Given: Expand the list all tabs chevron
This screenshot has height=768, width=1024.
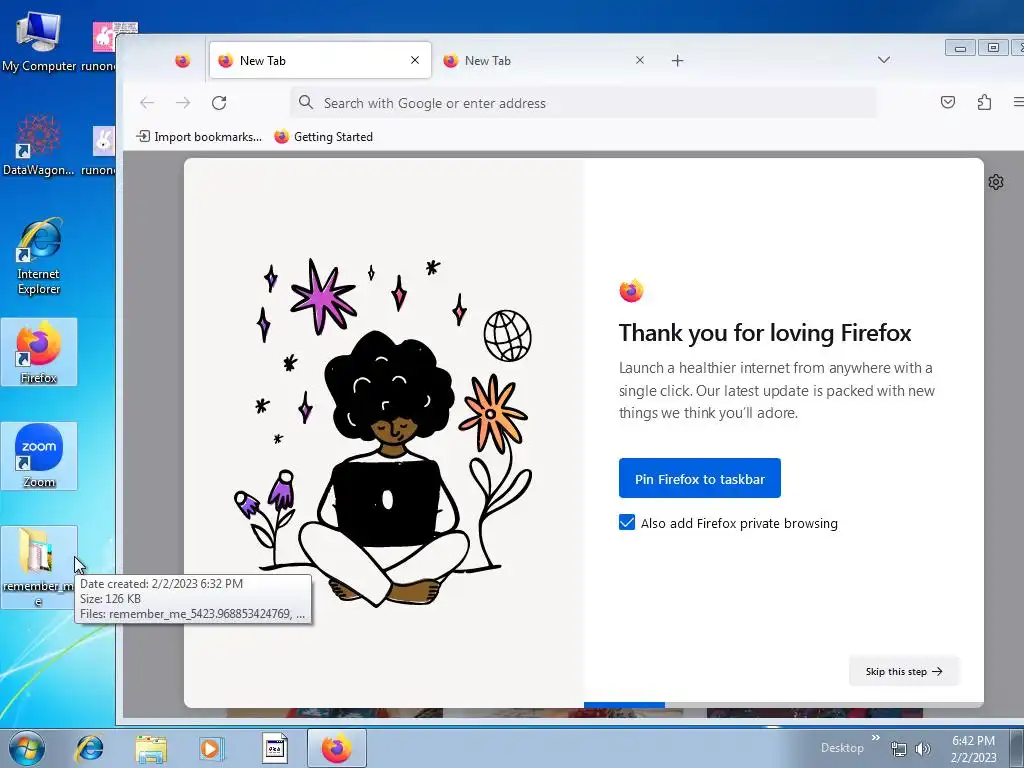Looking at the screenshot, I should [884, 60].
